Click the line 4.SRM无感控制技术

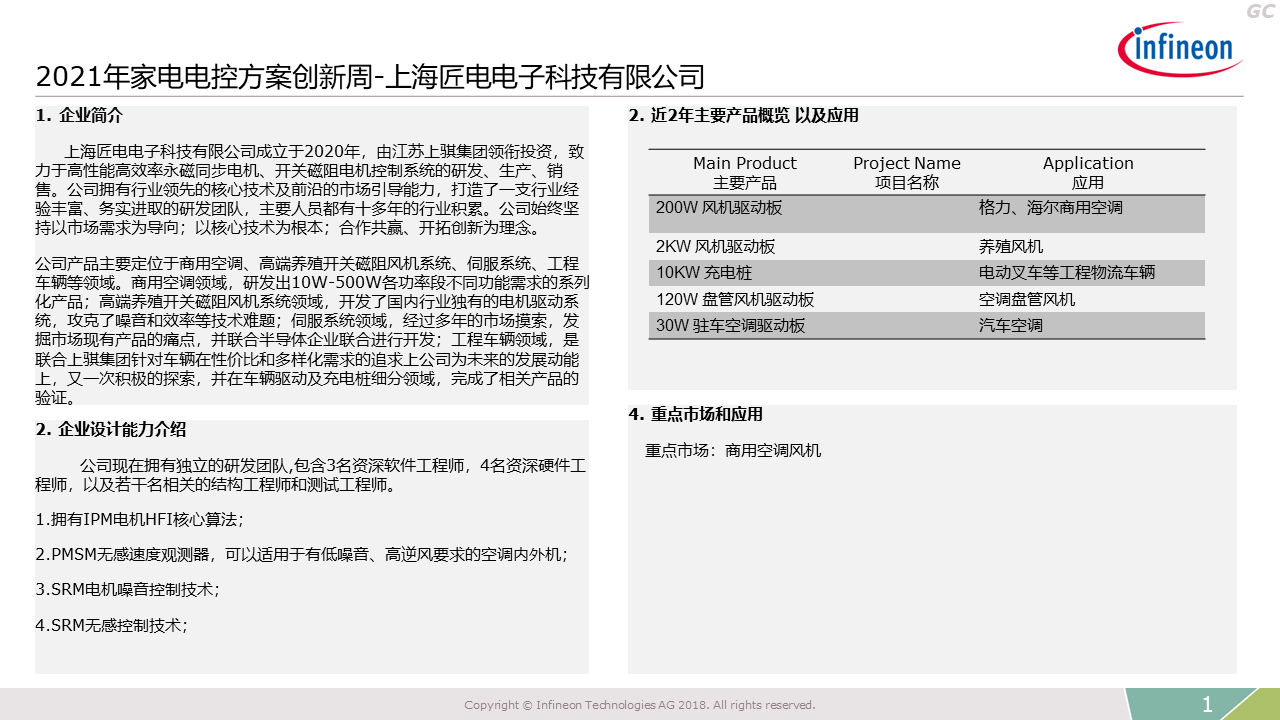[x=112, y=624]
